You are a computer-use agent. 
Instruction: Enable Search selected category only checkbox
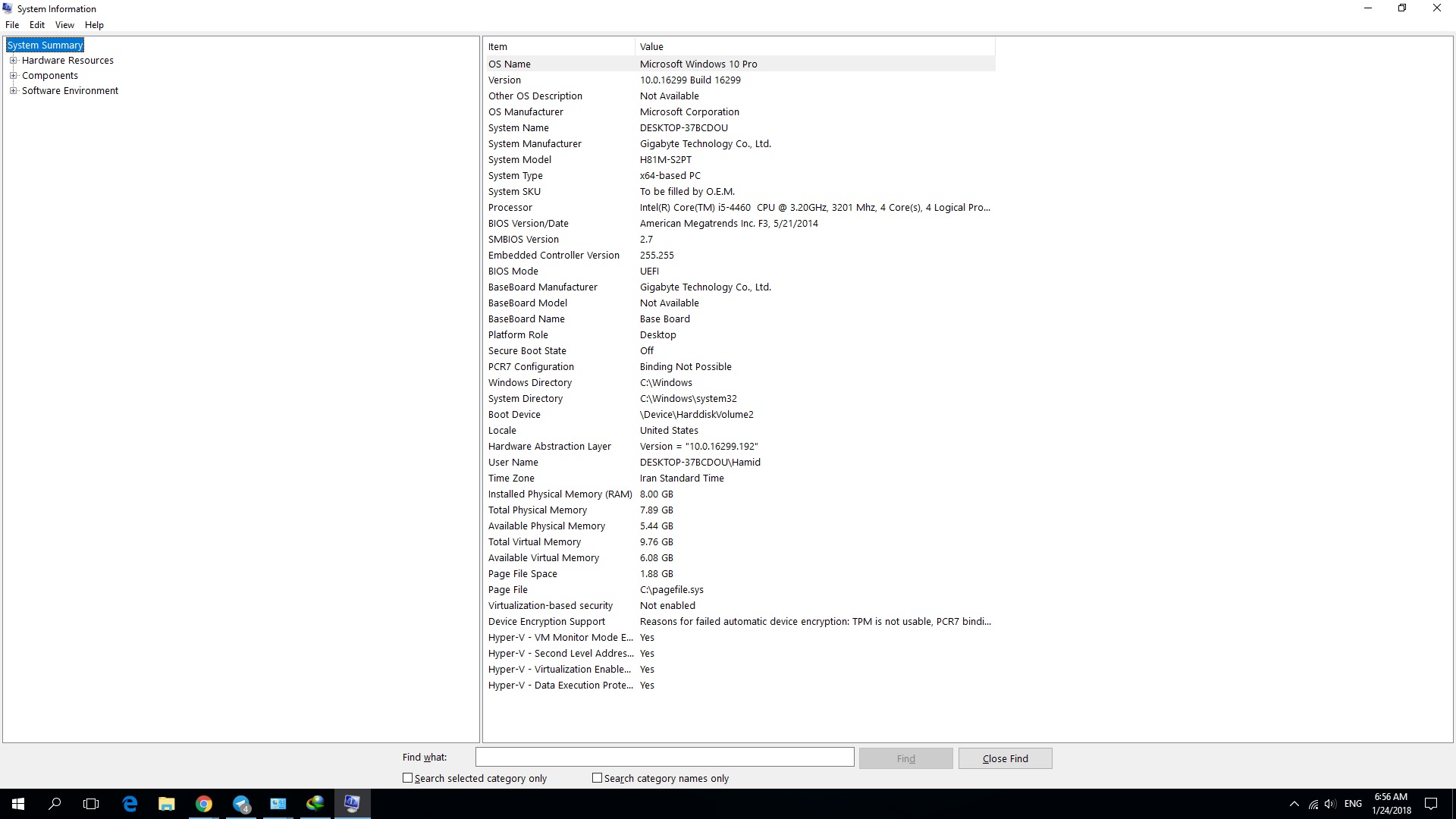click(x=408, y=778)
